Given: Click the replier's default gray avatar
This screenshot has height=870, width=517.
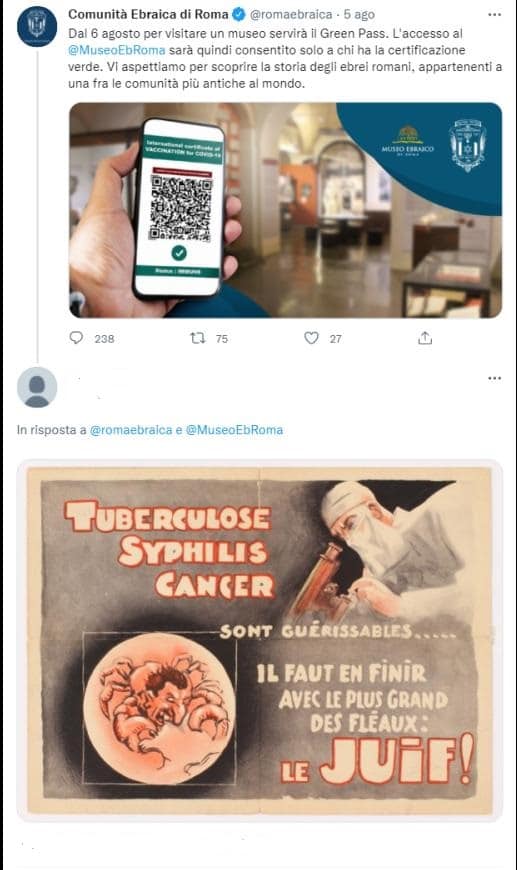Looking at the screenshot, I should tap(37, 387).
